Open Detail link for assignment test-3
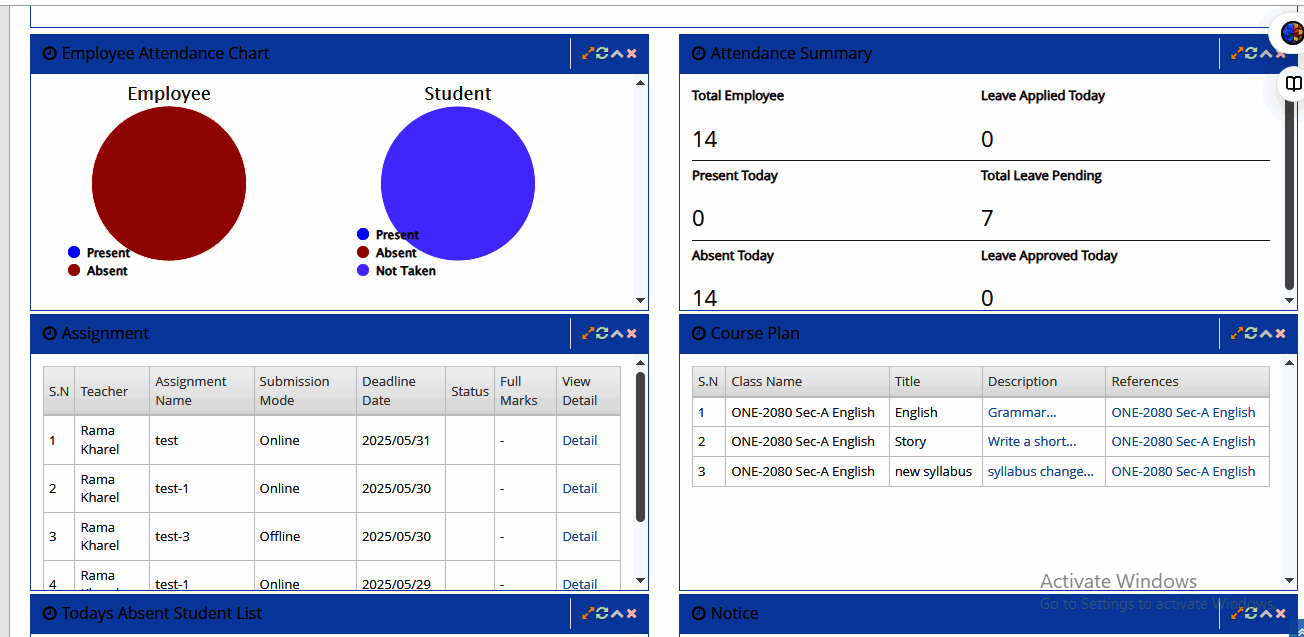Viewport: 1304px width, 637px height. point(580,536)
